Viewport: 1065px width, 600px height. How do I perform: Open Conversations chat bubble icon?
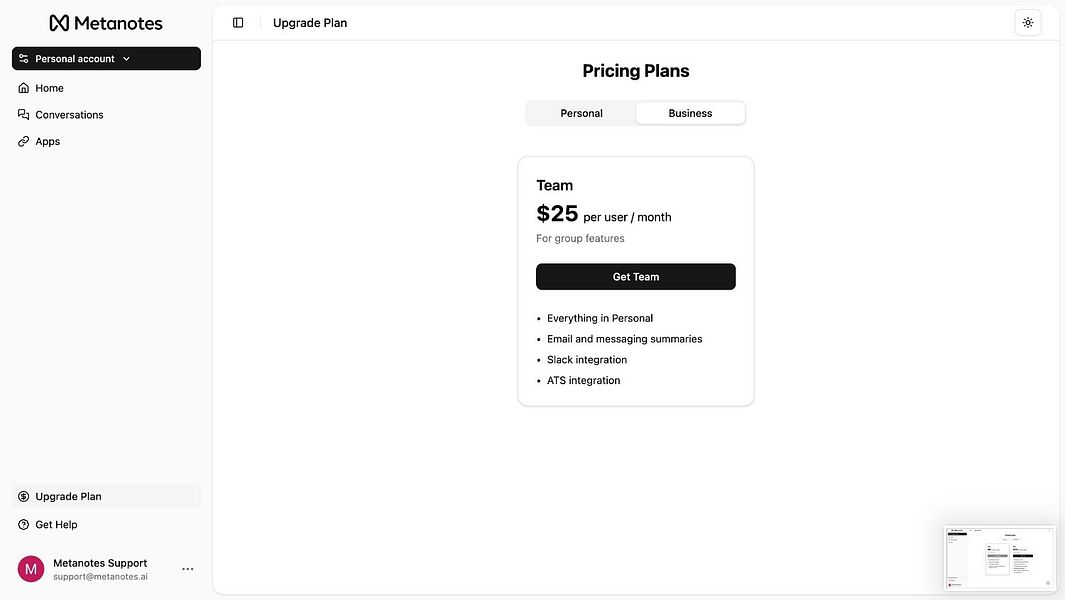pyautogui.click(x=24, y=115)
